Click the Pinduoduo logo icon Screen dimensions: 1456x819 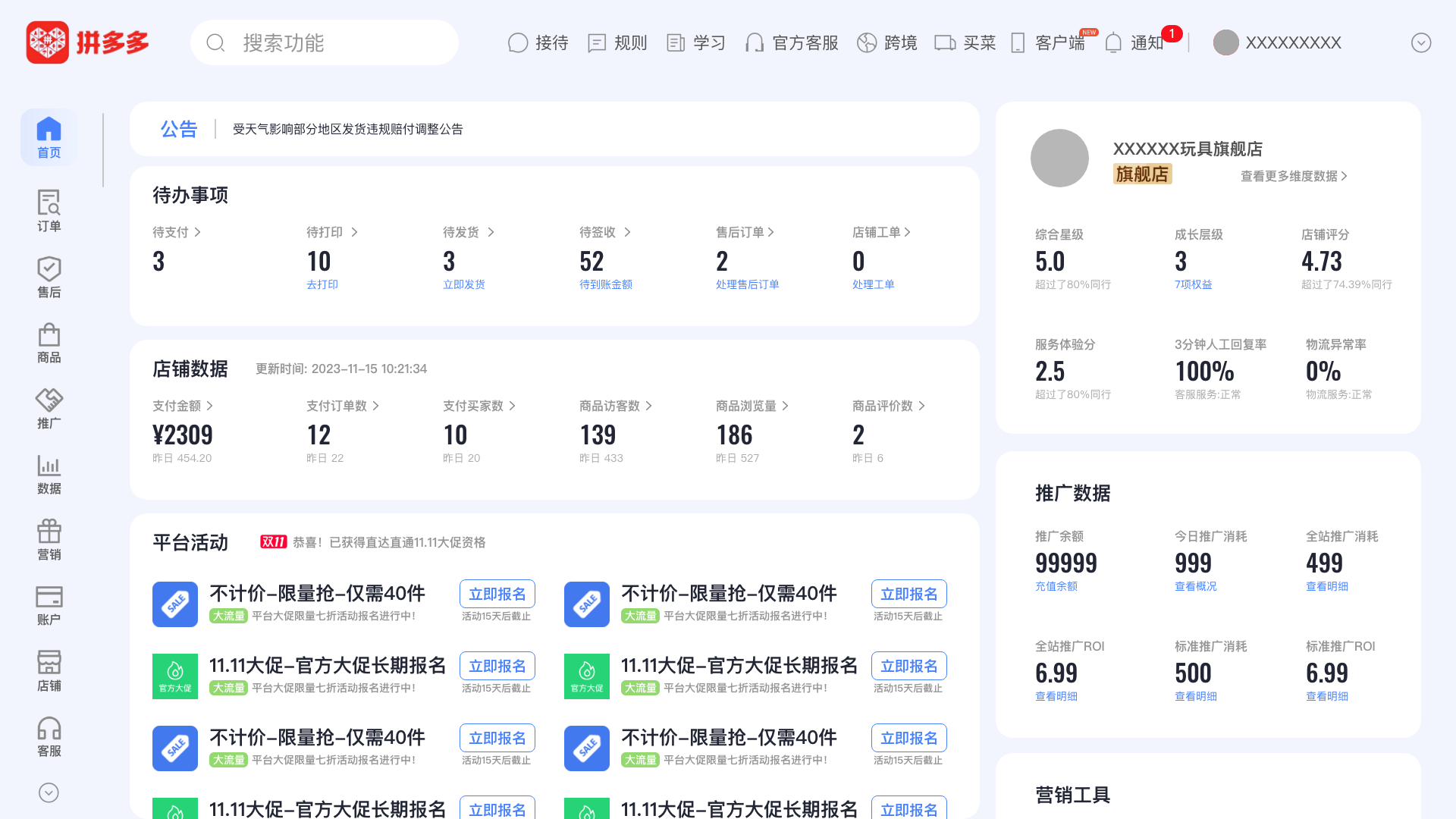click(x=48, y=42)
